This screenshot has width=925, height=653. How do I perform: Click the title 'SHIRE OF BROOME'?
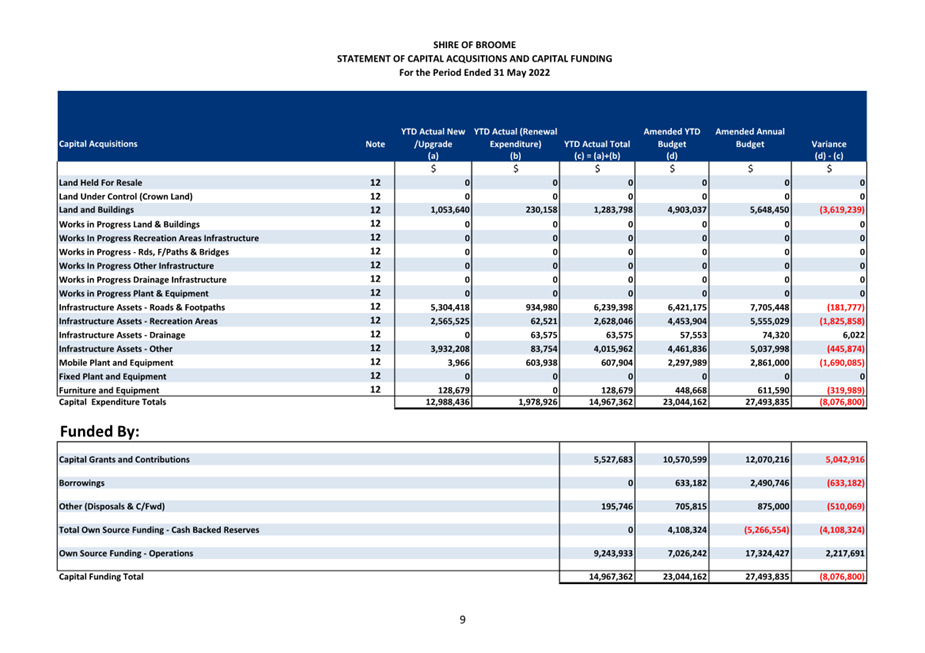click(474, 45)
